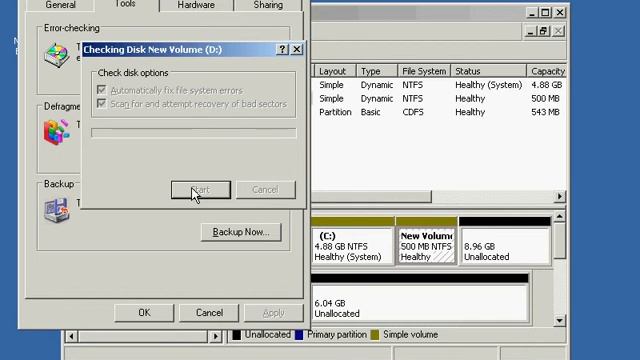Click OK in the properties dialog
The width and height of the screenshot is (640, 360).
pyautogui.click(x=144, y=313)
